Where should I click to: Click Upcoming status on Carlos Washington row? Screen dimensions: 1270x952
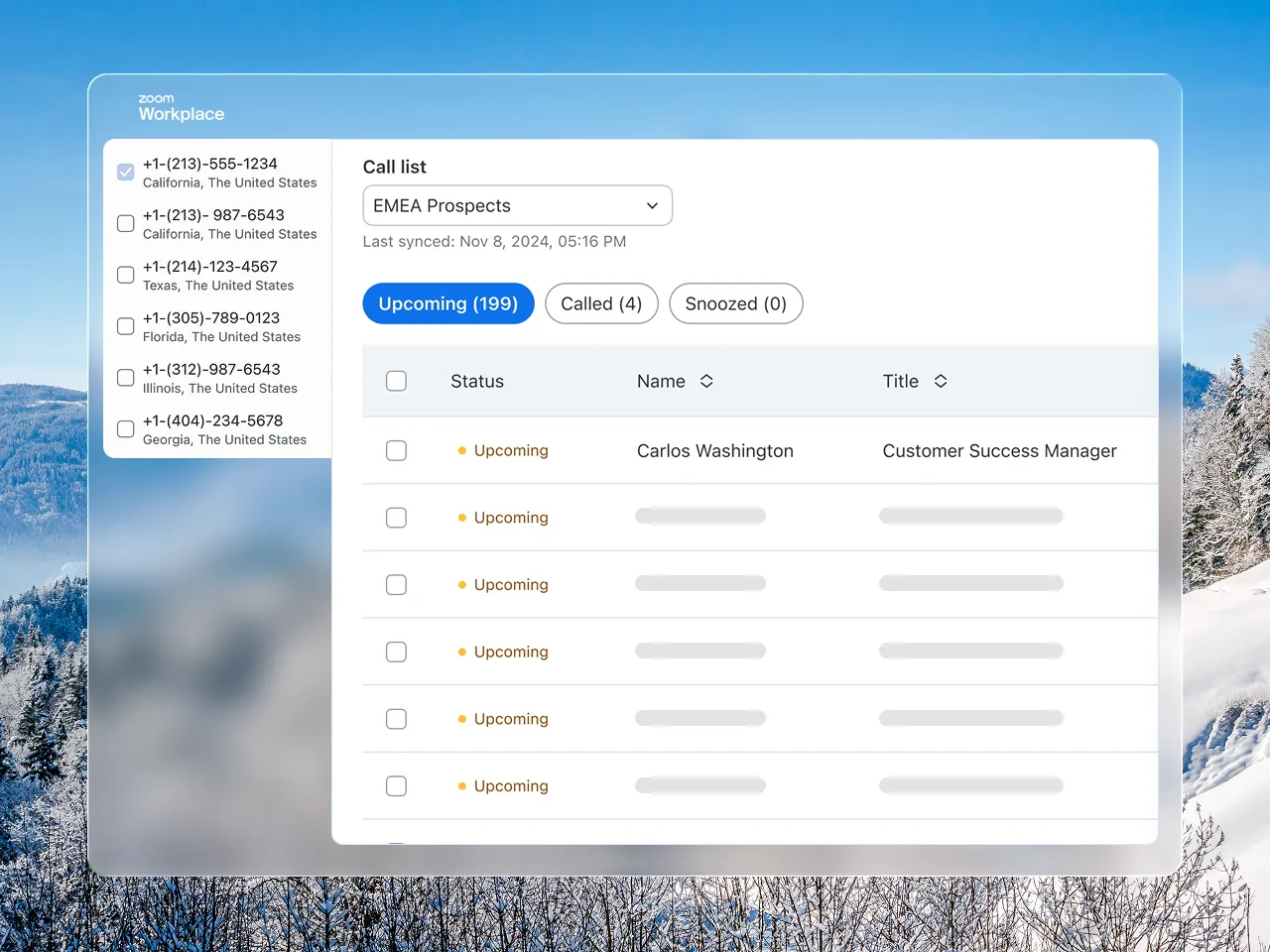click(x=503, y=450)
